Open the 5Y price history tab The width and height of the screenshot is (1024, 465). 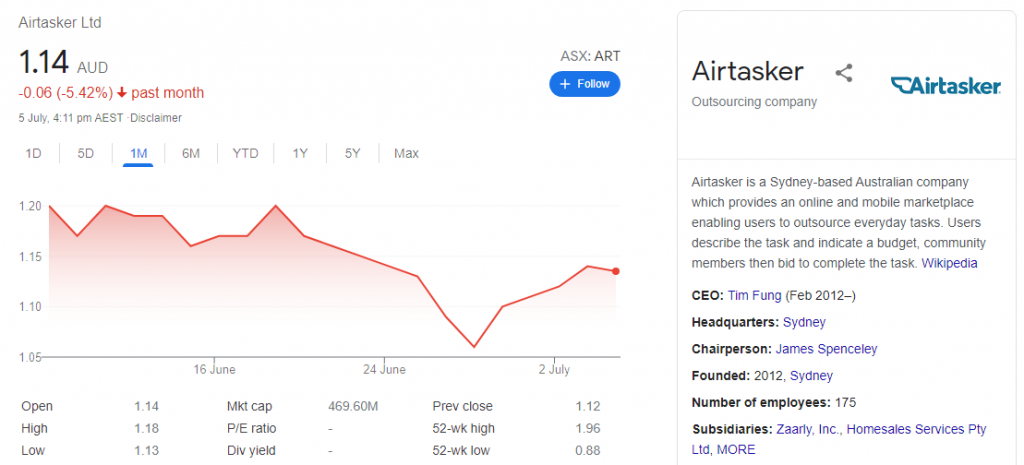pyautogui.click(x=353, y=153)
